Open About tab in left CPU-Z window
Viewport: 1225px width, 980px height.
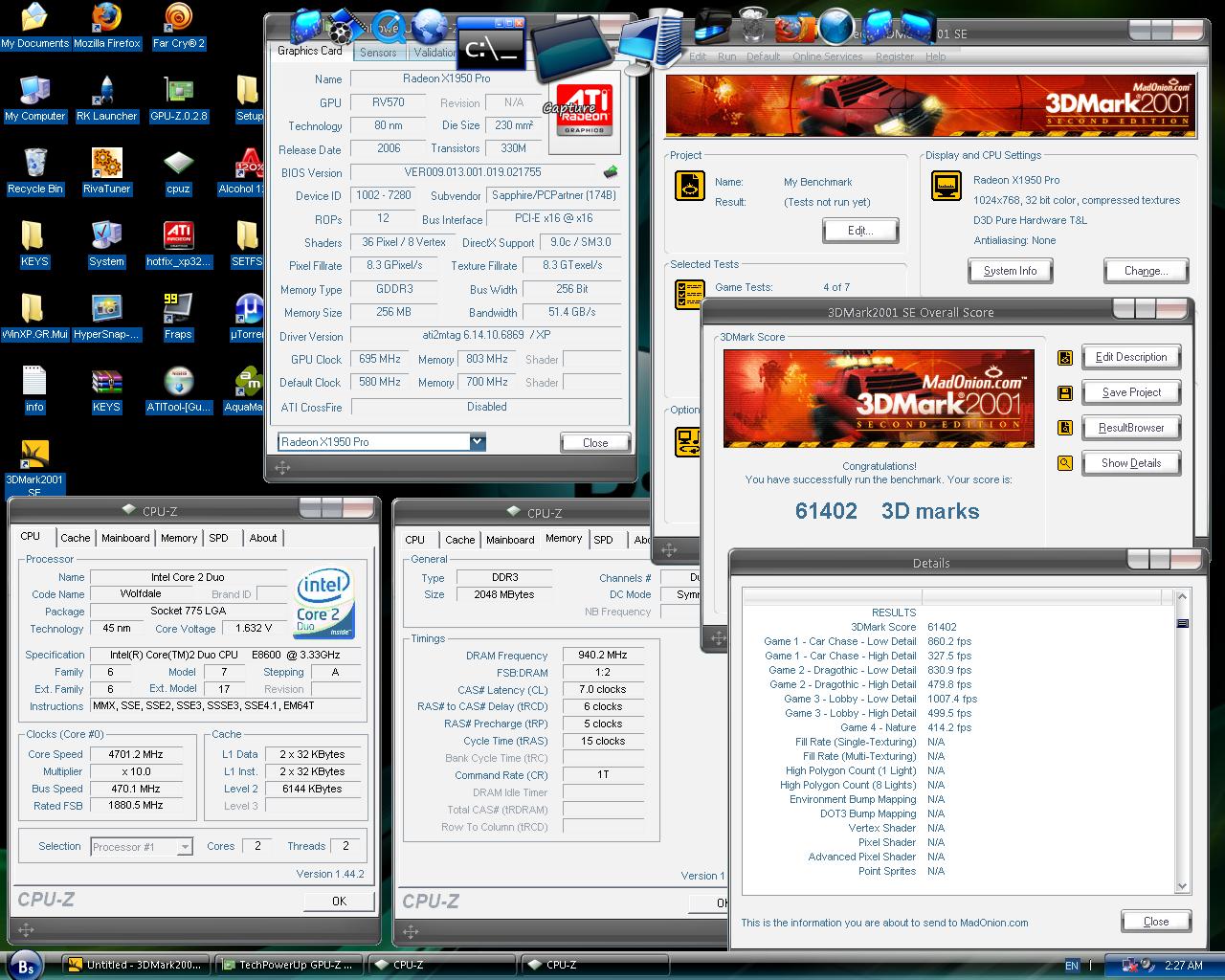click(x=263, y=538)
